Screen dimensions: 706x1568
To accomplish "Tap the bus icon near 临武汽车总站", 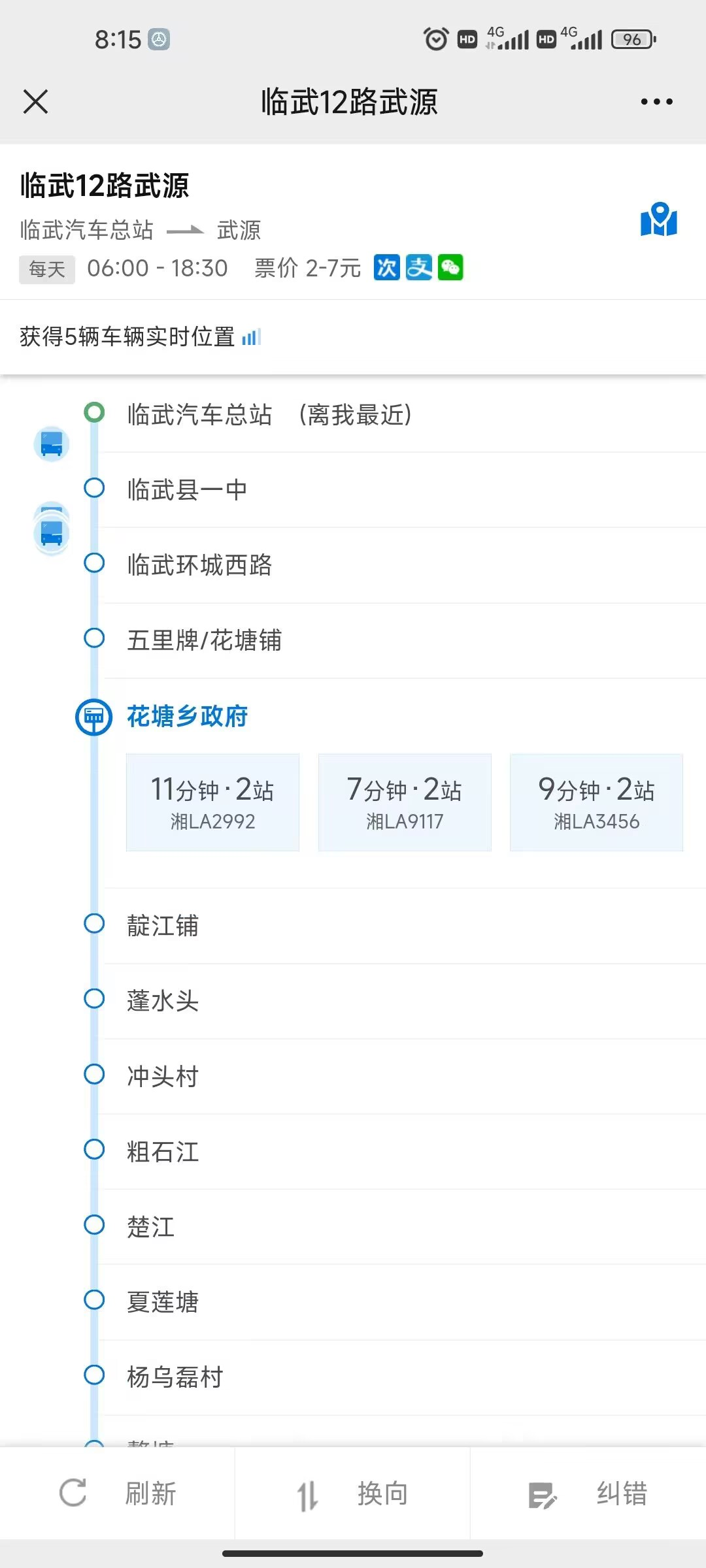I will point(52,444).
